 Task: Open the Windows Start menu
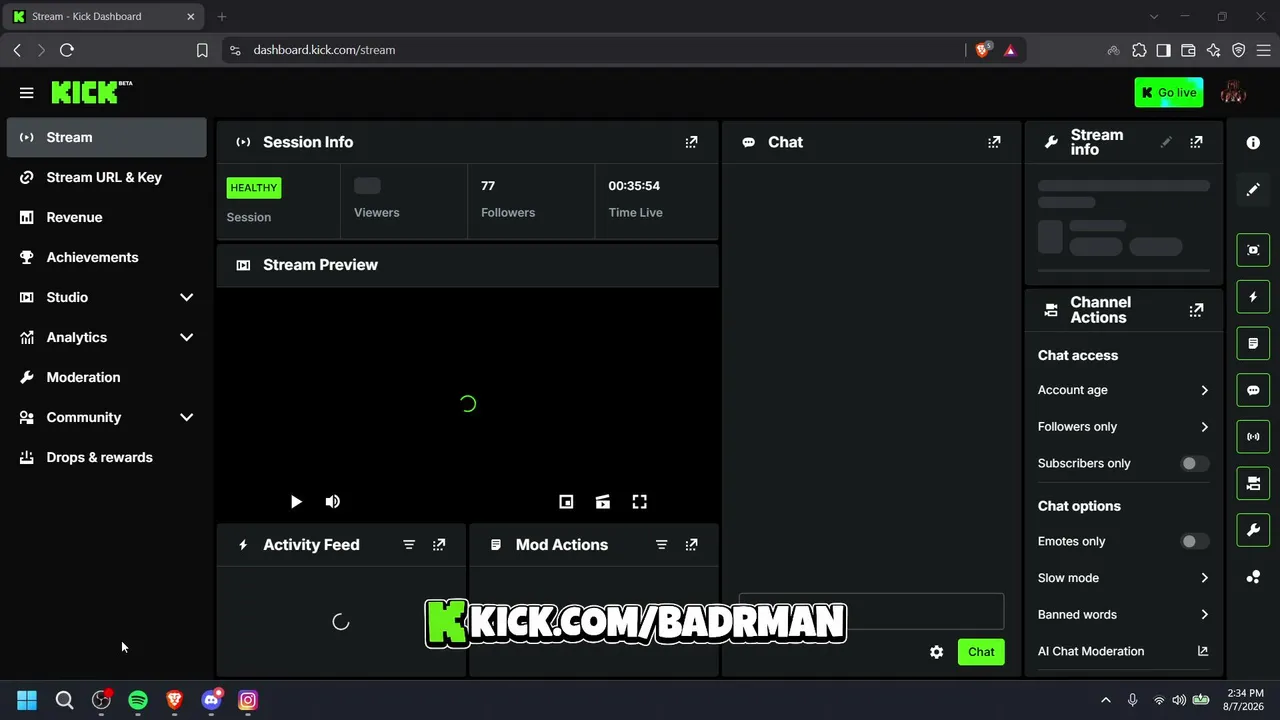pos(27,700)
